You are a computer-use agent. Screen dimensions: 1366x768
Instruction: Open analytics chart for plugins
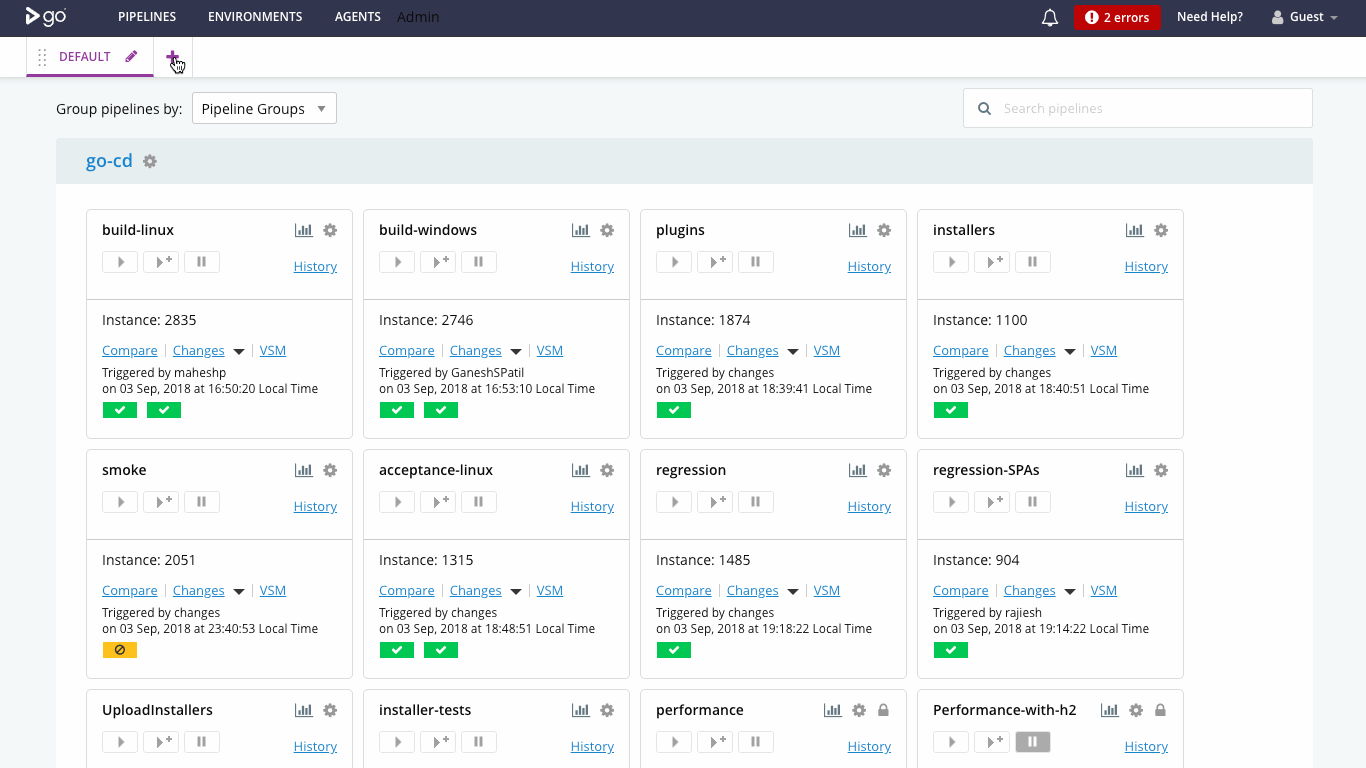point(858,230)
